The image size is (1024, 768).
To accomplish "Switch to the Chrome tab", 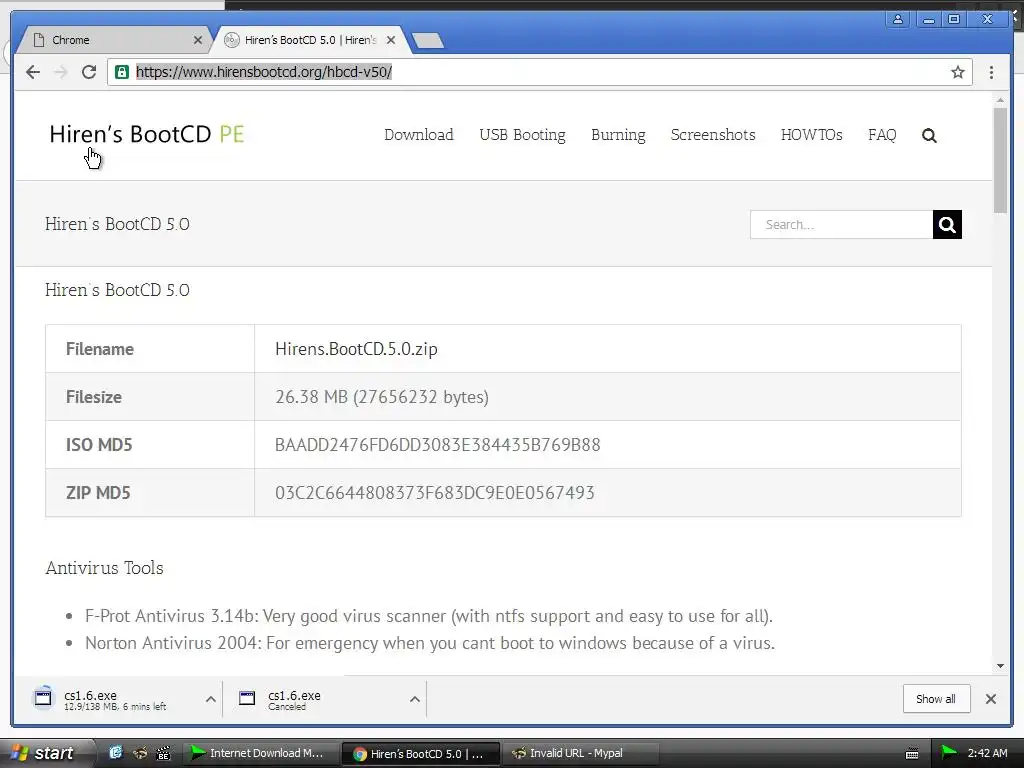I will pos(113,40).
